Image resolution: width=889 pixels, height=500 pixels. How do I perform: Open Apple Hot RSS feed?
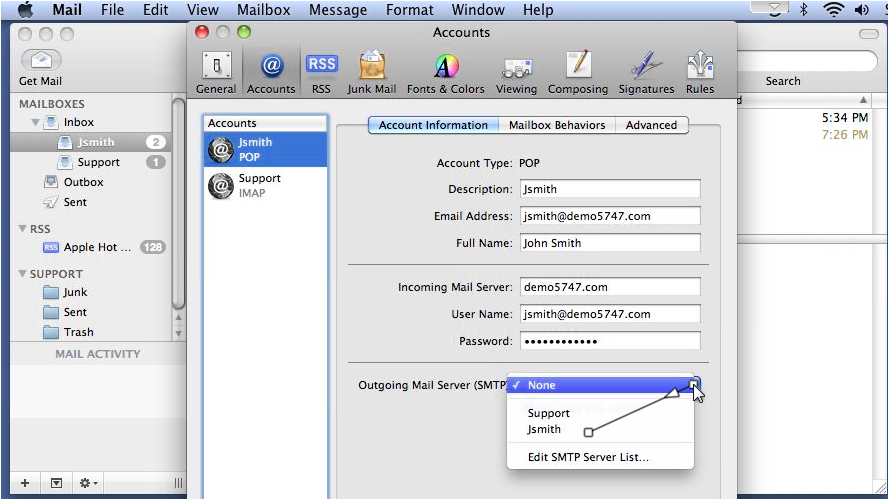coord(91,247)
